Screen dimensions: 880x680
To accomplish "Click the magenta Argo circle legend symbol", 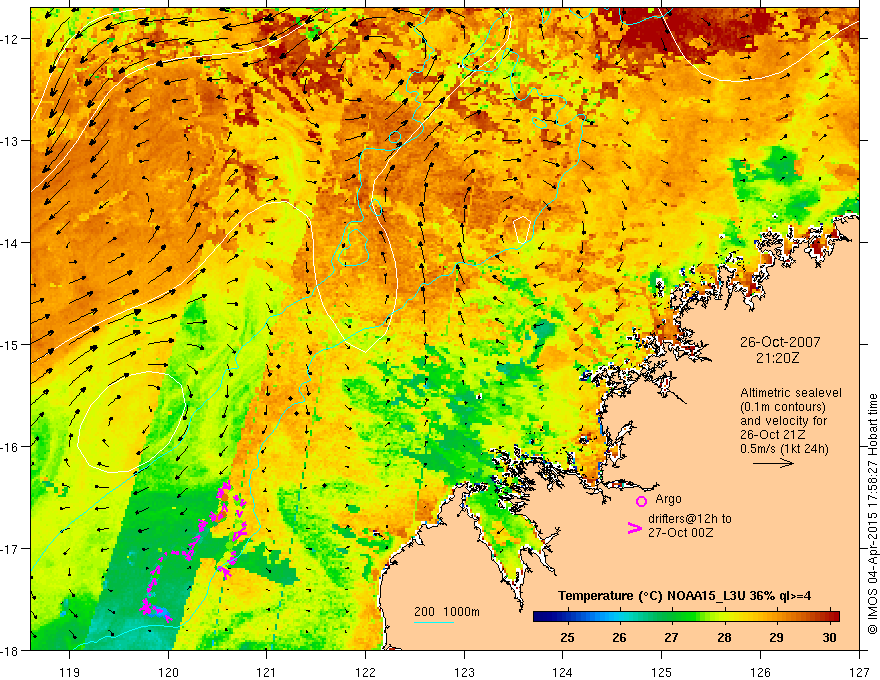I will point(641,501).
